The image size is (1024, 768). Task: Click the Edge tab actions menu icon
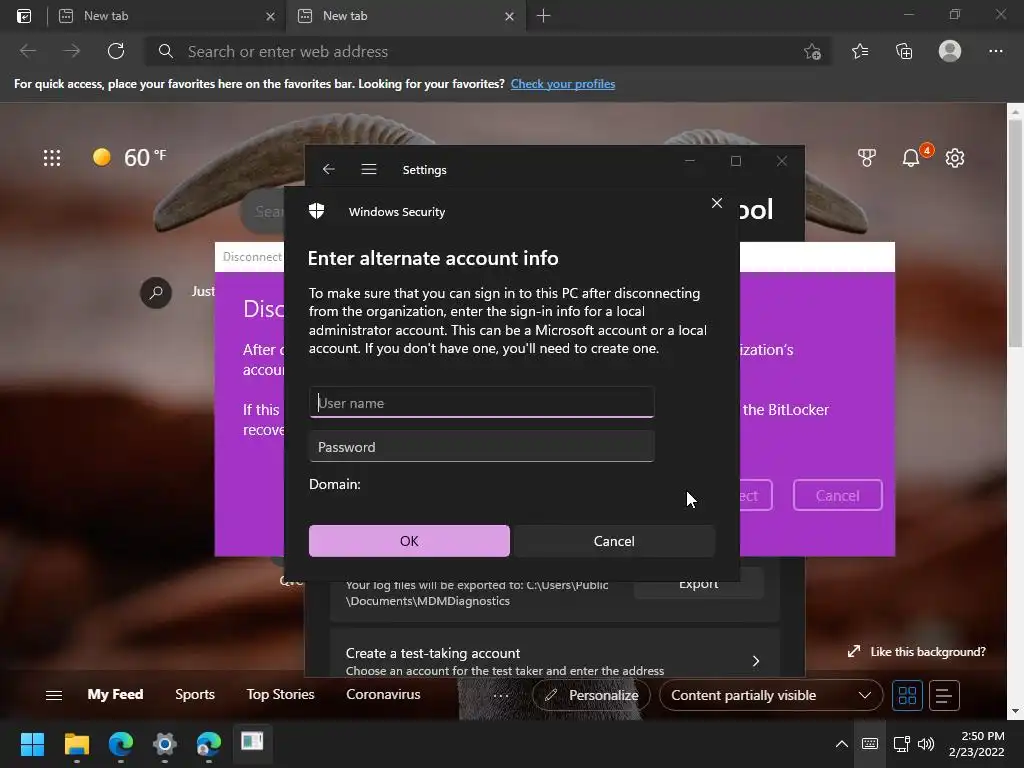[x=24, y=16]
